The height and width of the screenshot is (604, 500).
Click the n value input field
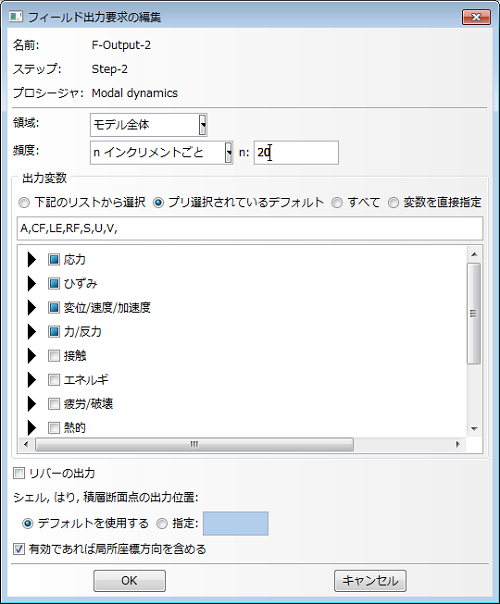click(x=296, y=153)
